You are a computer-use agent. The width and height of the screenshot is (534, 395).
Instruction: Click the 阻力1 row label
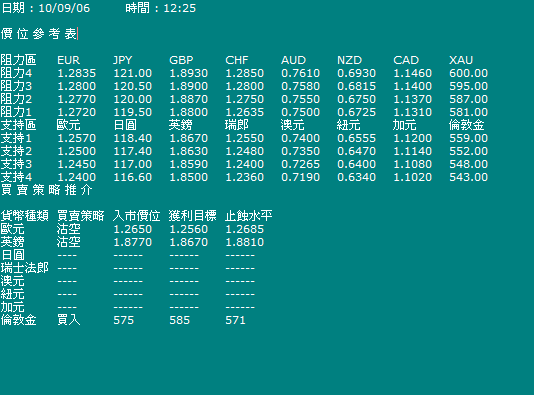[x=16, y=112]
